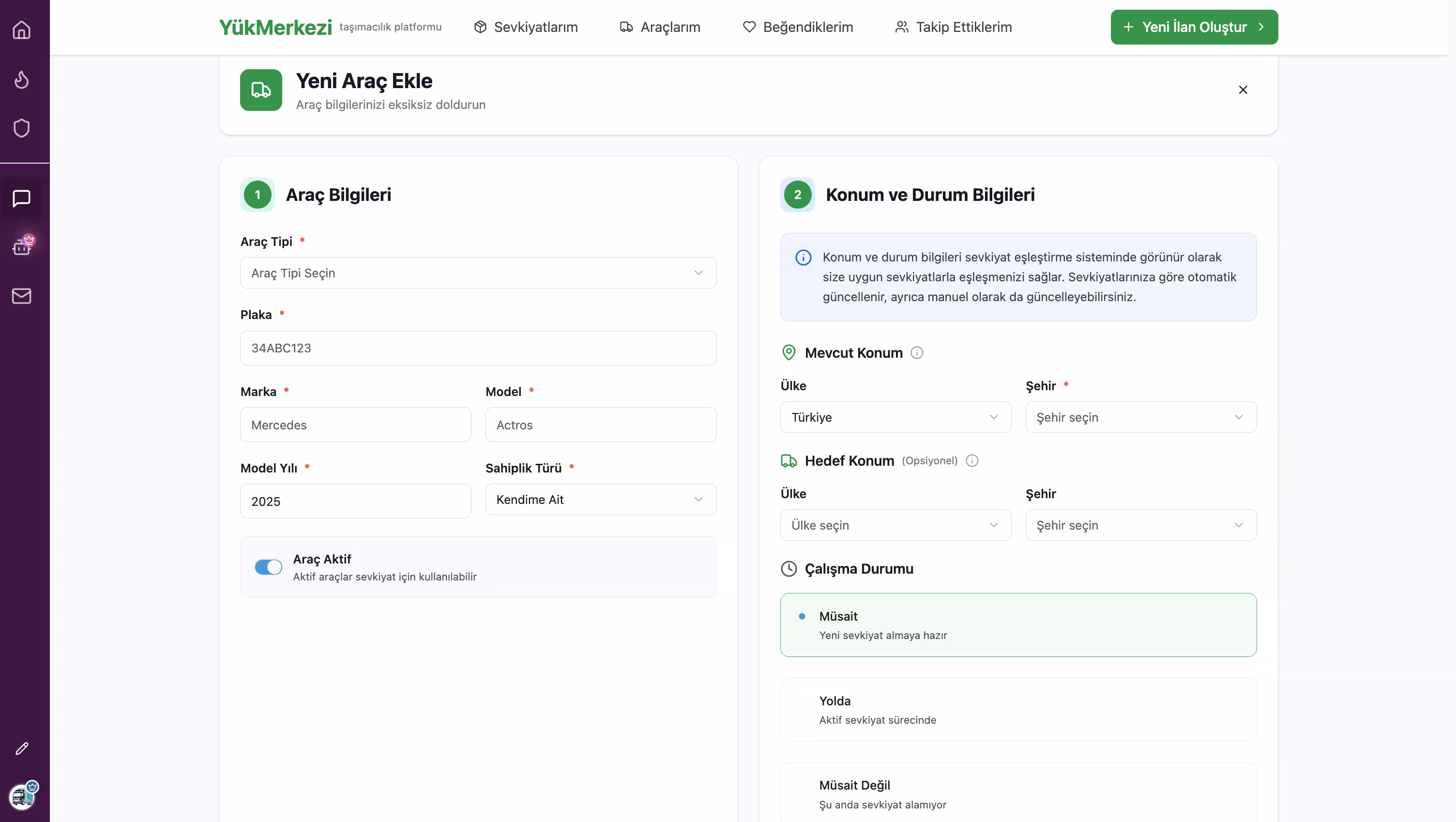This screenshot has width=1456, height=822.
Task: Toggle the Araç Aktif switch
Action: coord(268,567)
